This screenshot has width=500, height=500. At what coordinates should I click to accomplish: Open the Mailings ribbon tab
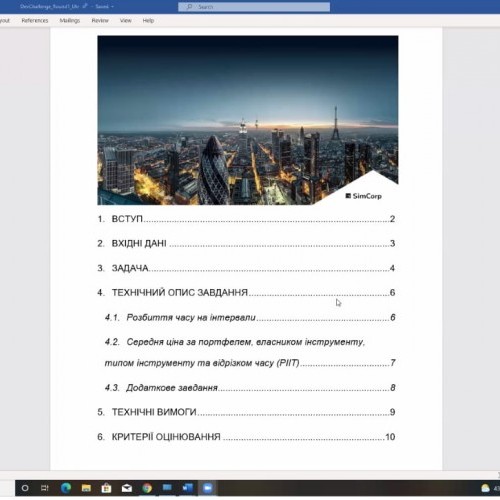click(70, 21)
